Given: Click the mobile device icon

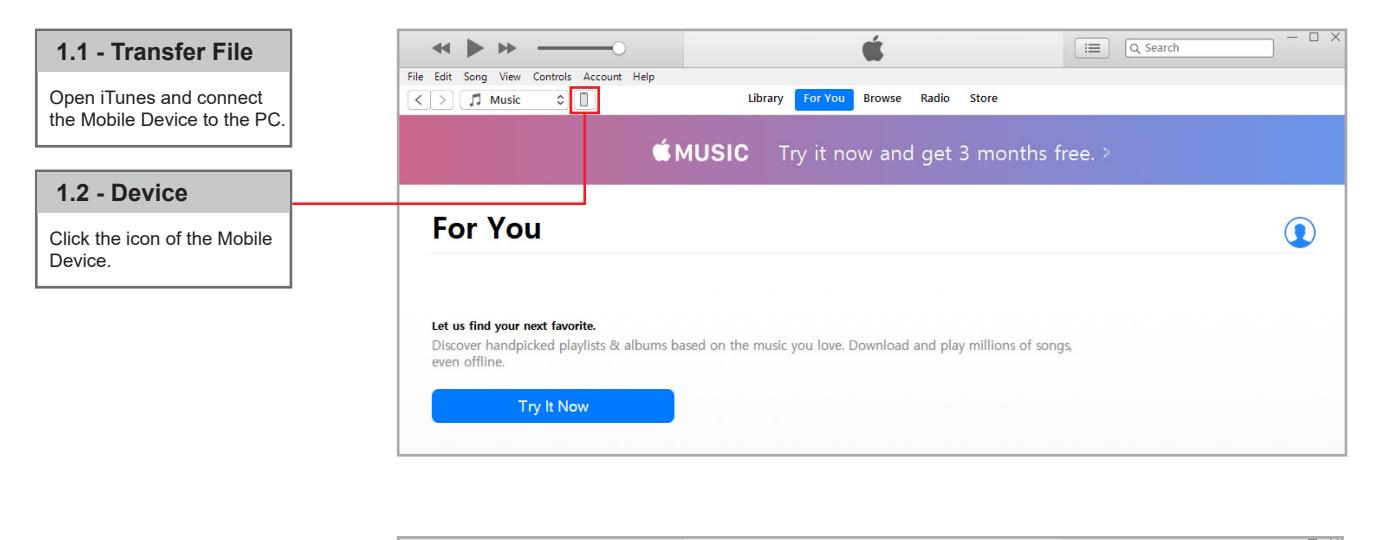Looking at the screenshot, I should coord(585,99).
